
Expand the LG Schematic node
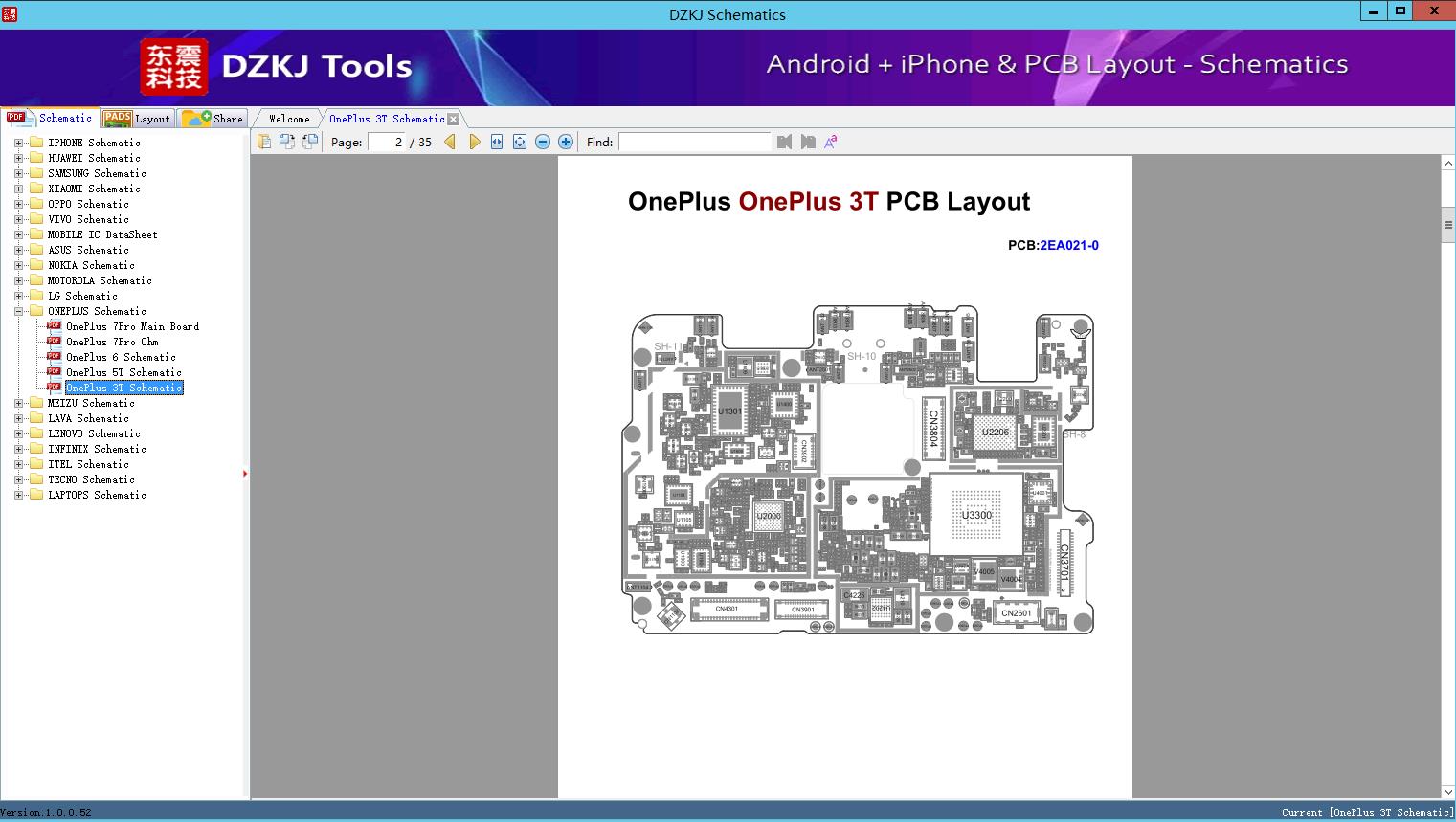pos(18,296)
